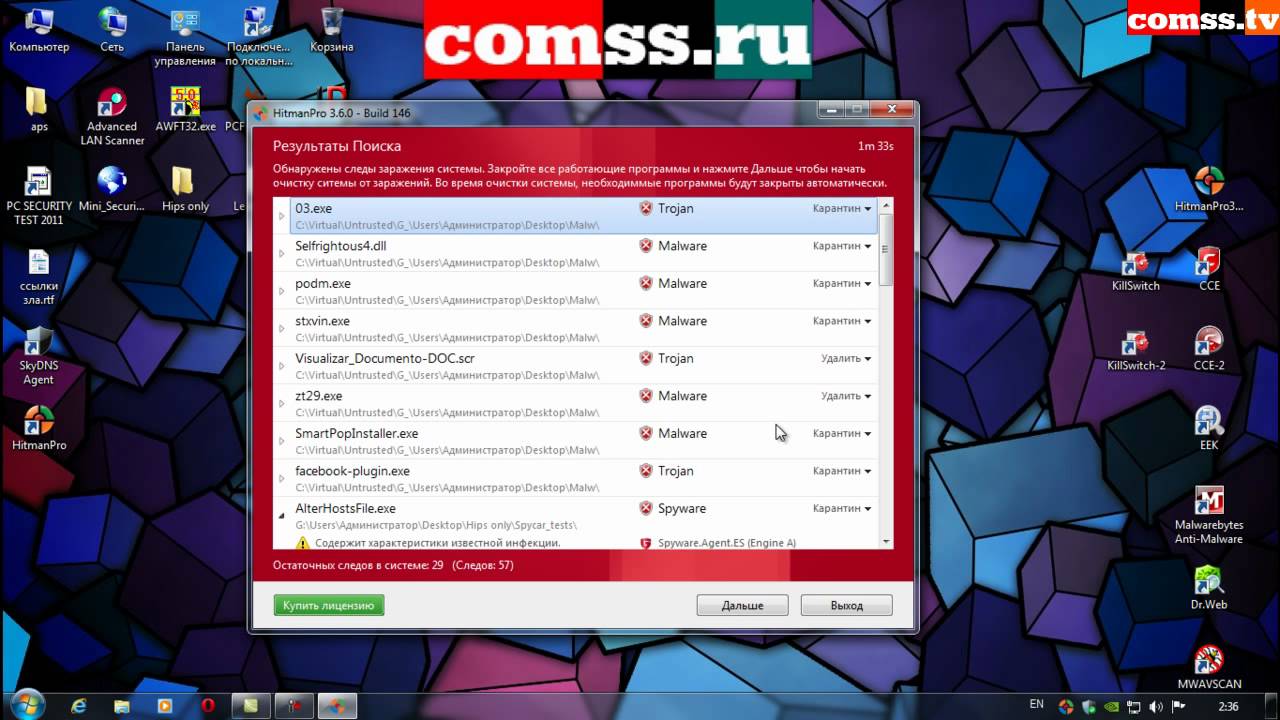Open Панель управления desktop icon

185,36
